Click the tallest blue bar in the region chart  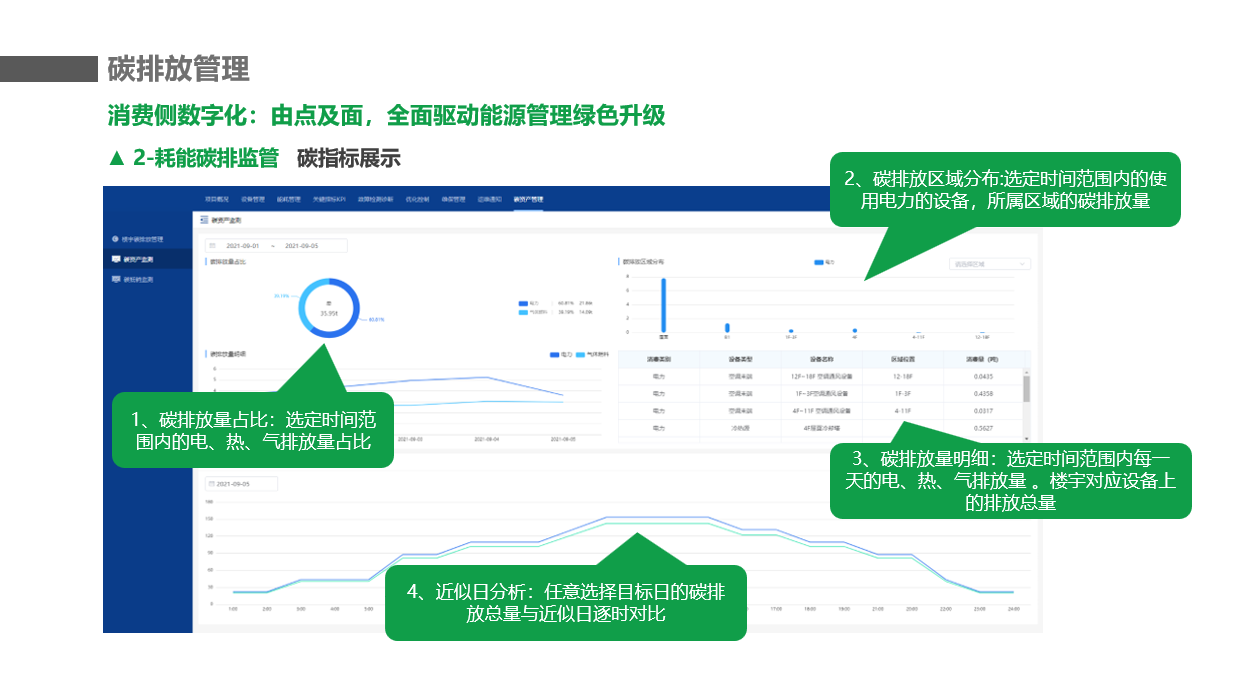tap(663, 303)
